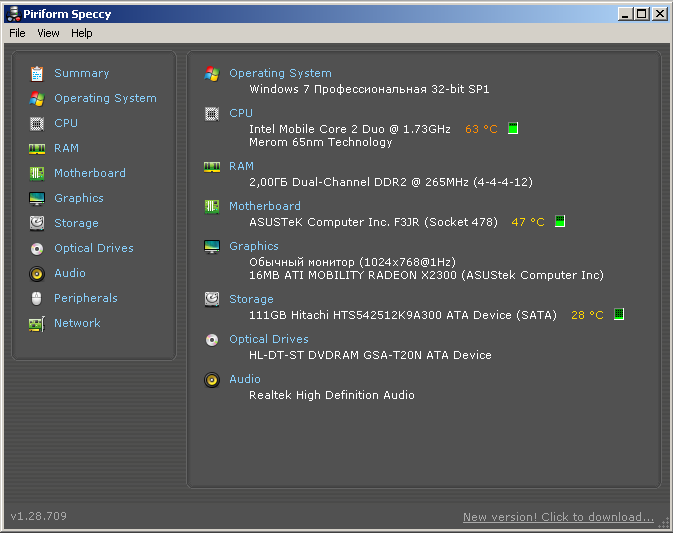This screenshot has width=673, height=533.
Task: Click RAM heading link in summary
Action: 241,167
